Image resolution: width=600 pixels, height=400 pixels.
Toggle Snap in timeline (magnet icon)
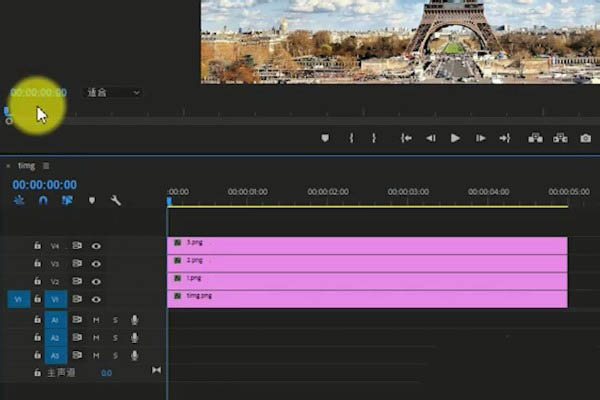click(x=43, y=200)
